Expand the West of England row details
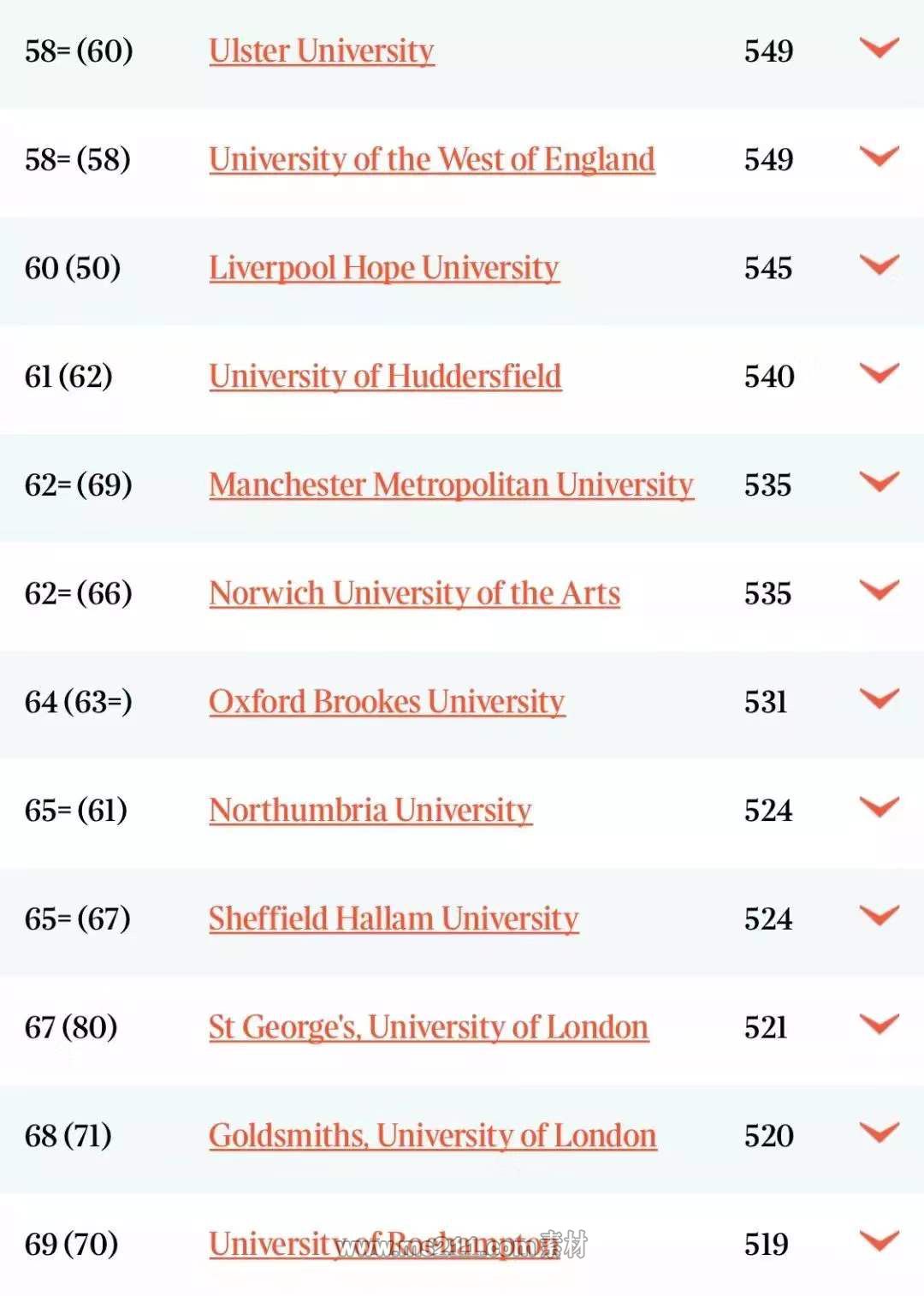This screenshot has height=1296, width=924. (880, 157)
